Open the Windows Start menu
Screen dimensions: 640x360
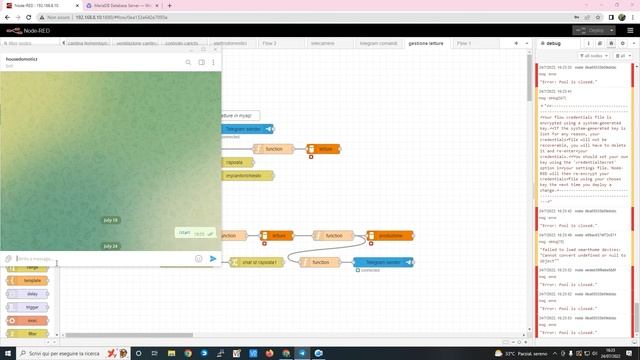(x=8, y=353)
